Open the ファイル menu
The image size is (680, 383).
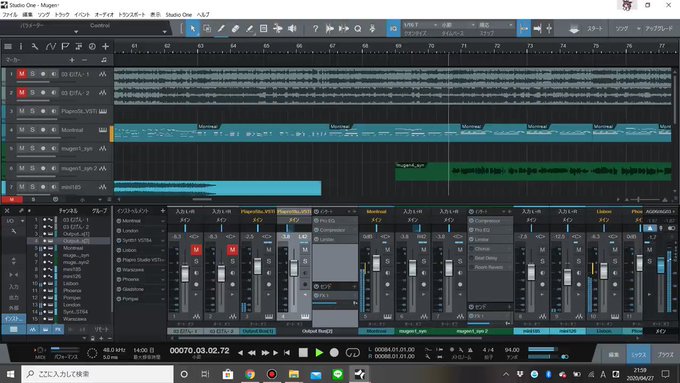tap(10, 15)
